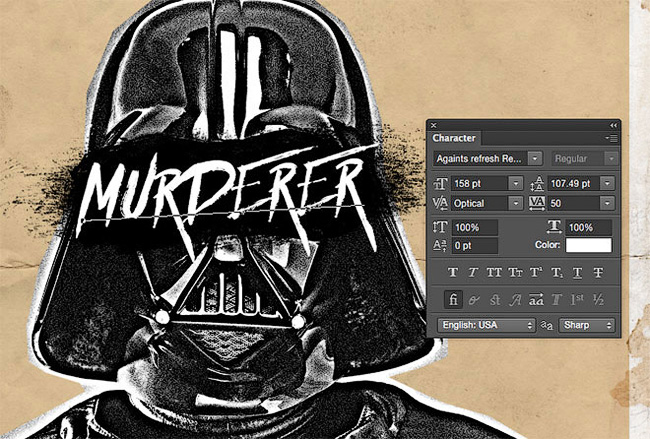
Task: Click the anti-aliasing aa icon
Action: pos(547,326)
